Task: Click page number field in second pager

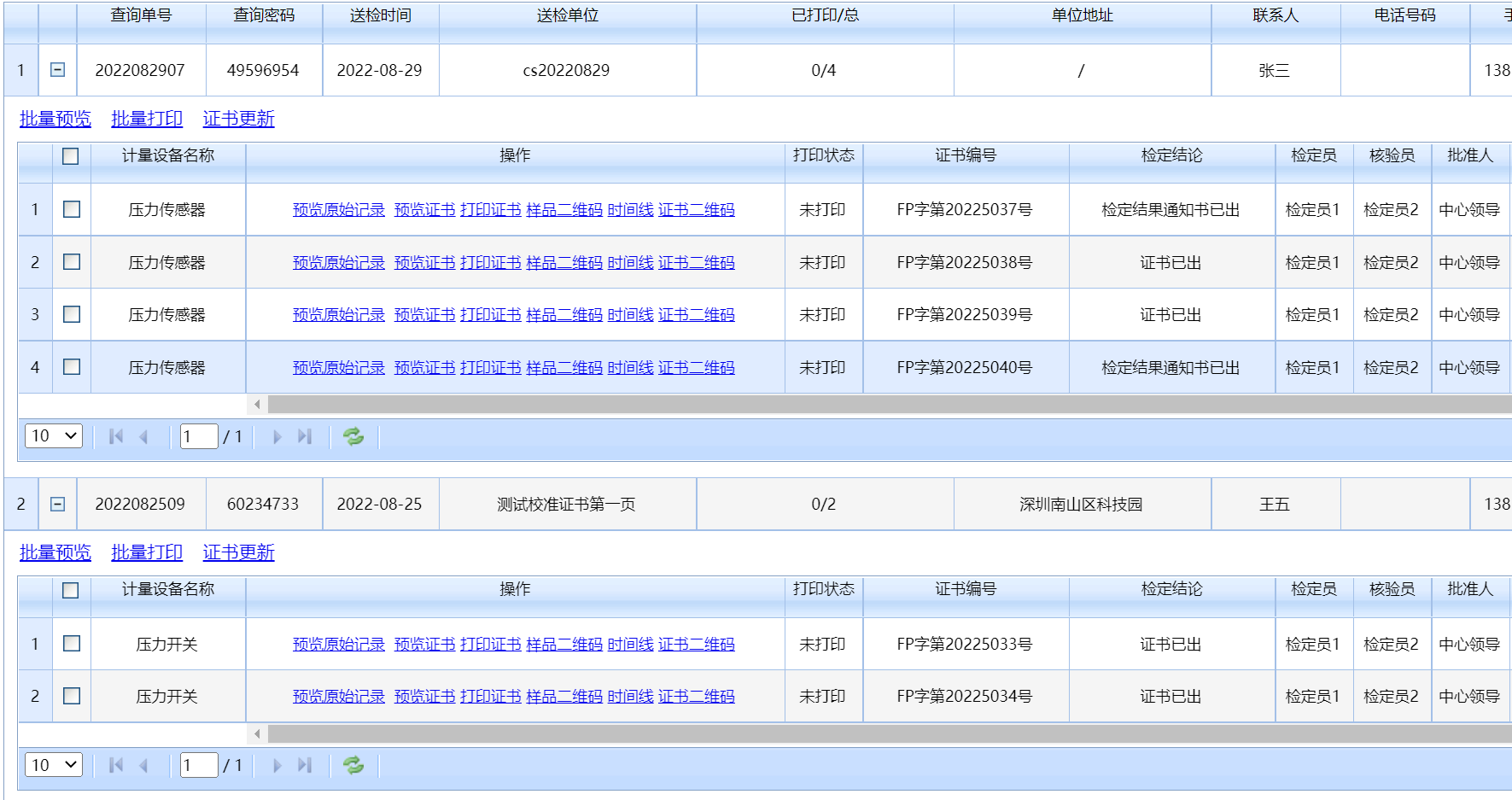Action: click(x=198, y=765)
